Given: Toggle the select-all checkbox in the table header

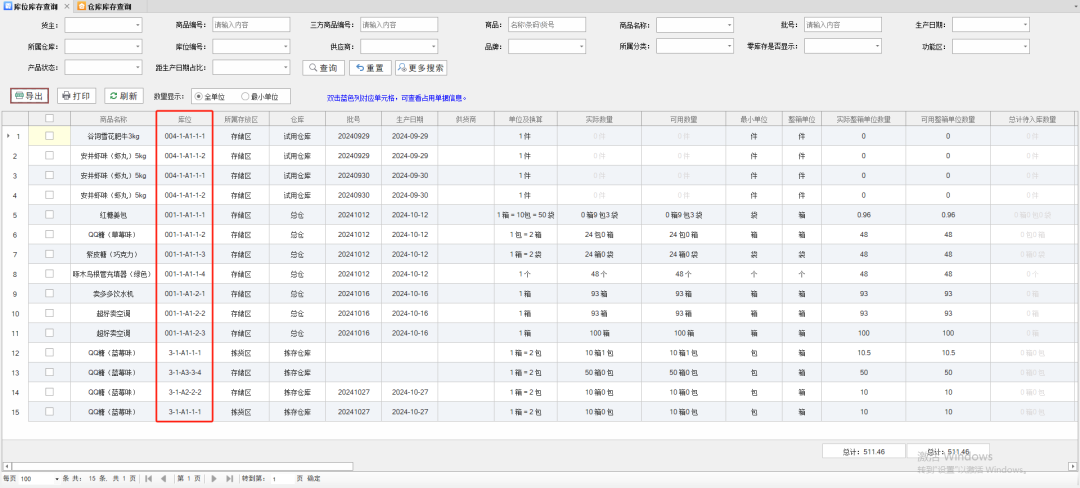Looking at the screenshot, I should point(49,118).
